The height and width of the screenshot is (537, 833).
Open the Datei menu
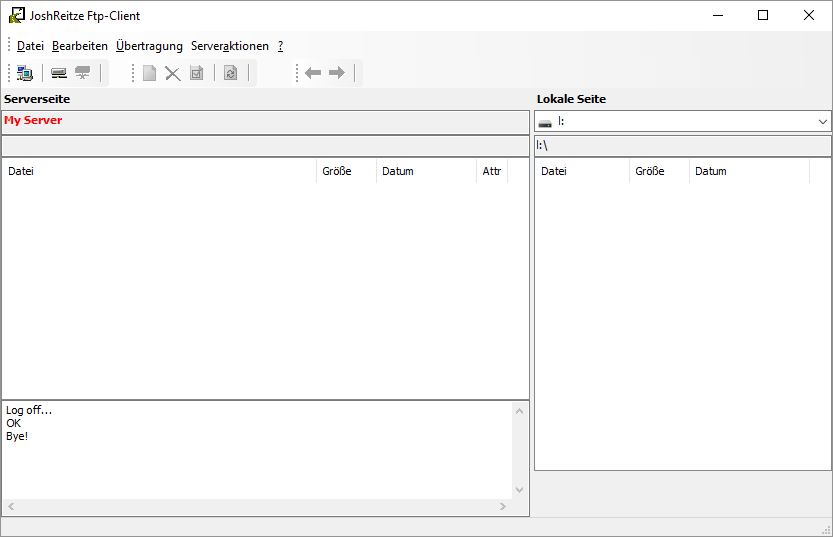[30, 46]
